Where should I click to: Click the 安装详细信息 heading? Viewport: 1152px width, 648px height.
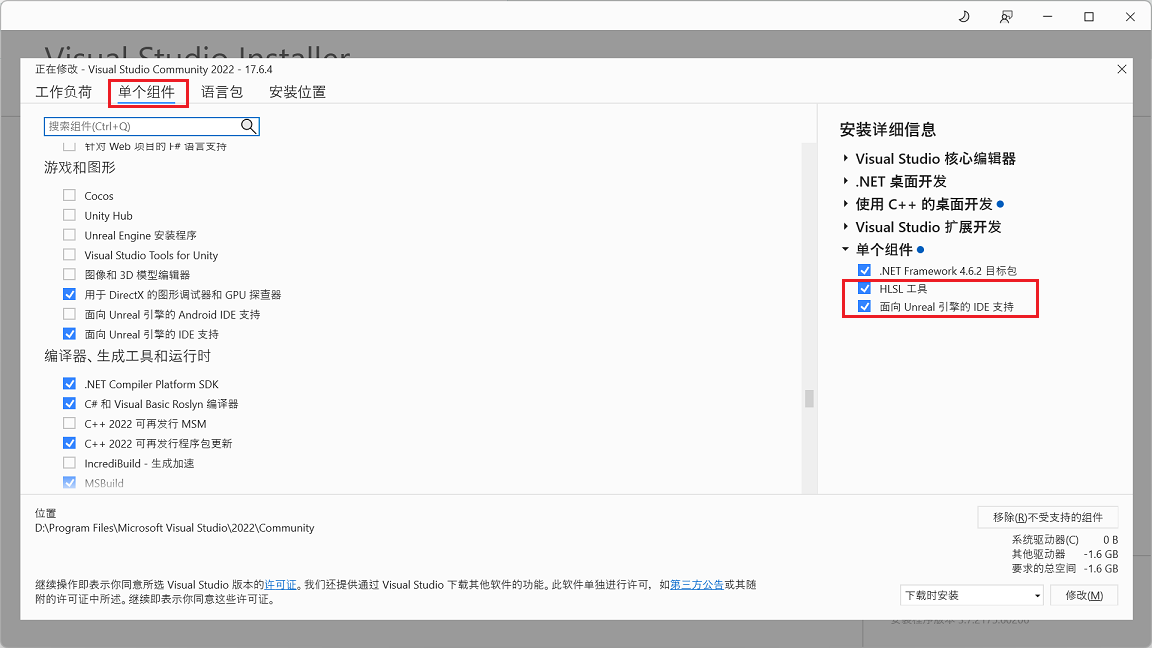click(x=888, y=130)
